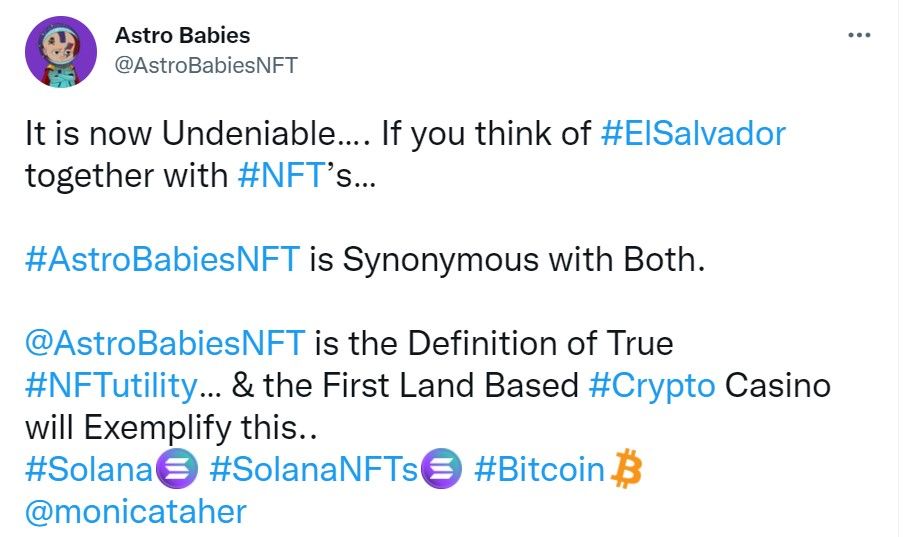907x537 pixels.
Task: Click the #SolanaNFTs hashtag
Action: [314, 469]
